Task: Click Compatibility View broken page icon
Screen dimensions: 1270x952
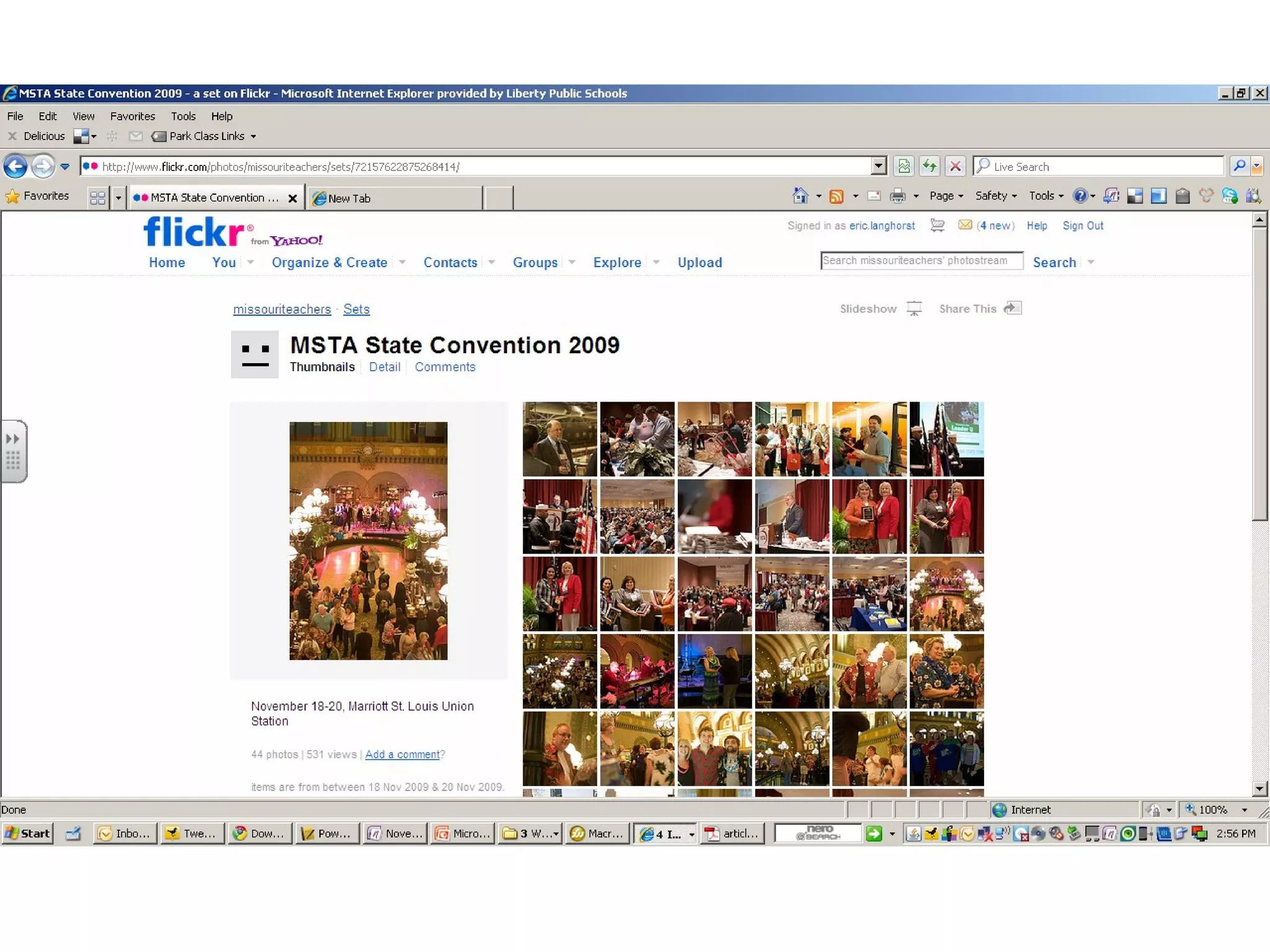Action: point(904,166)
